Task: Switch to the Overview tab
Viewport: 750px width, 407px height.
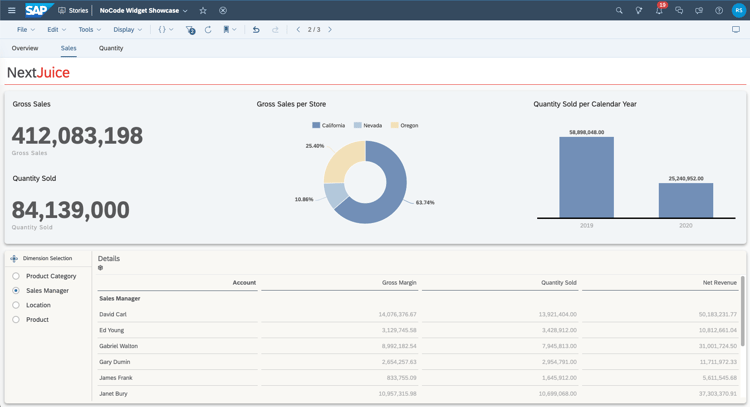Action: coord(25,48)
